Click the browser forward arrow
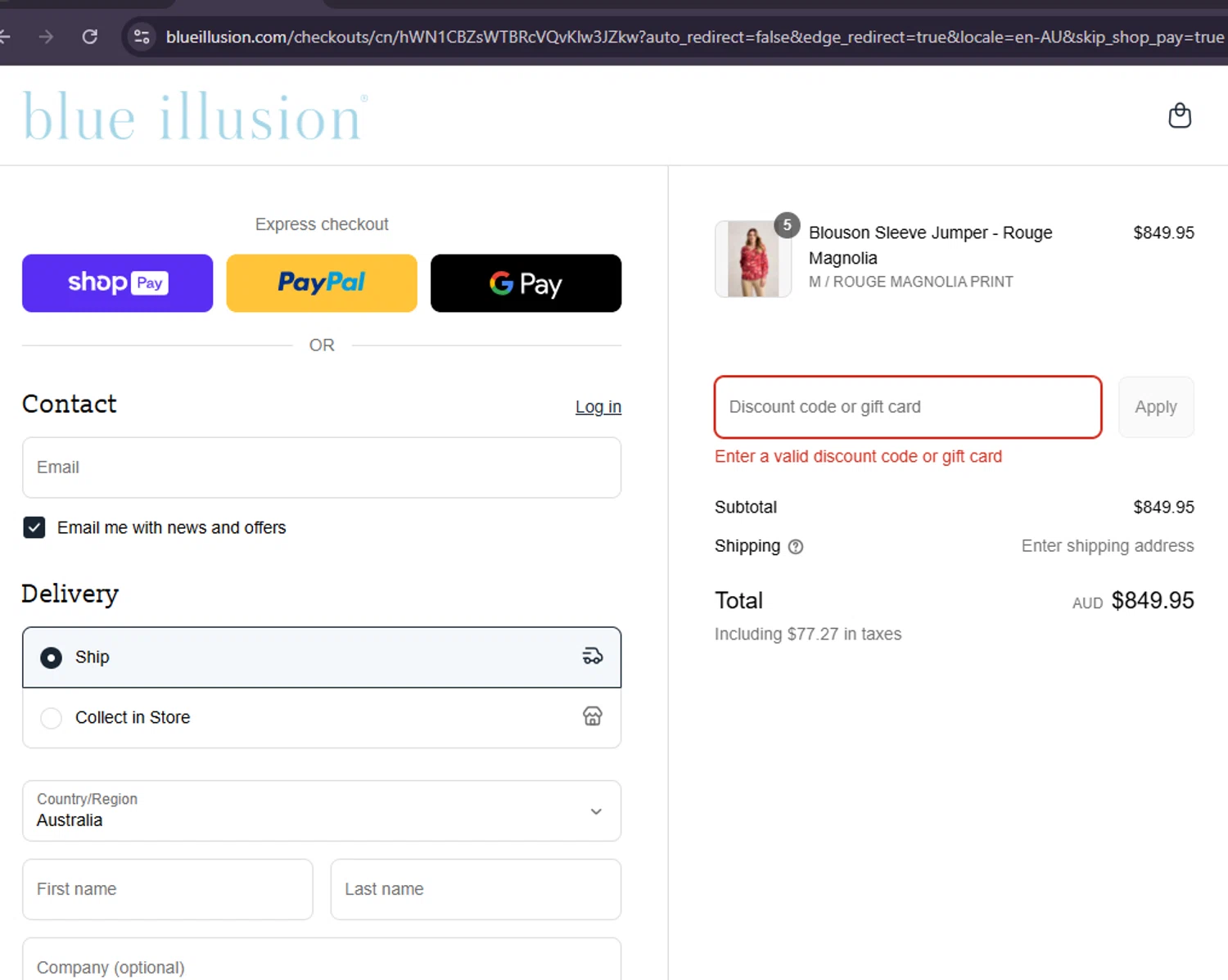Viewport: 1228px width, 980px height. (46, 37)
